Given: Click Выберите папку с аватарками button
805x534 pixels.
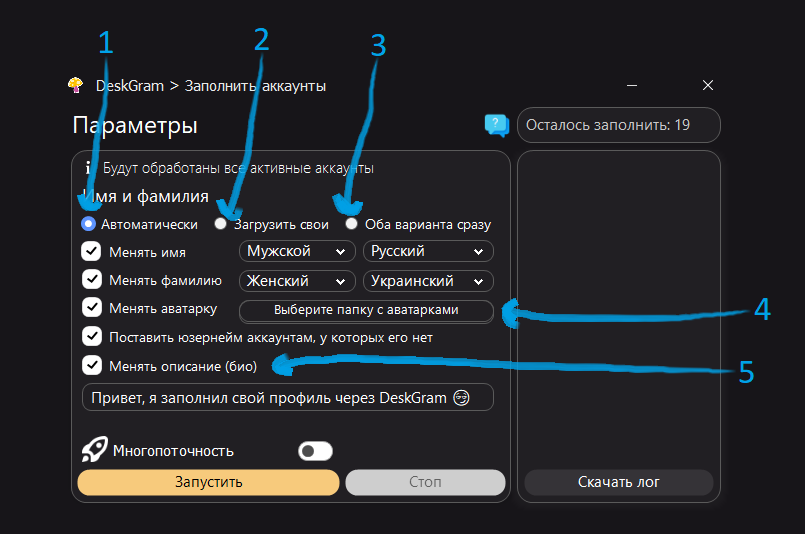Looking at the screenshot, I should [x=365, y=310].
